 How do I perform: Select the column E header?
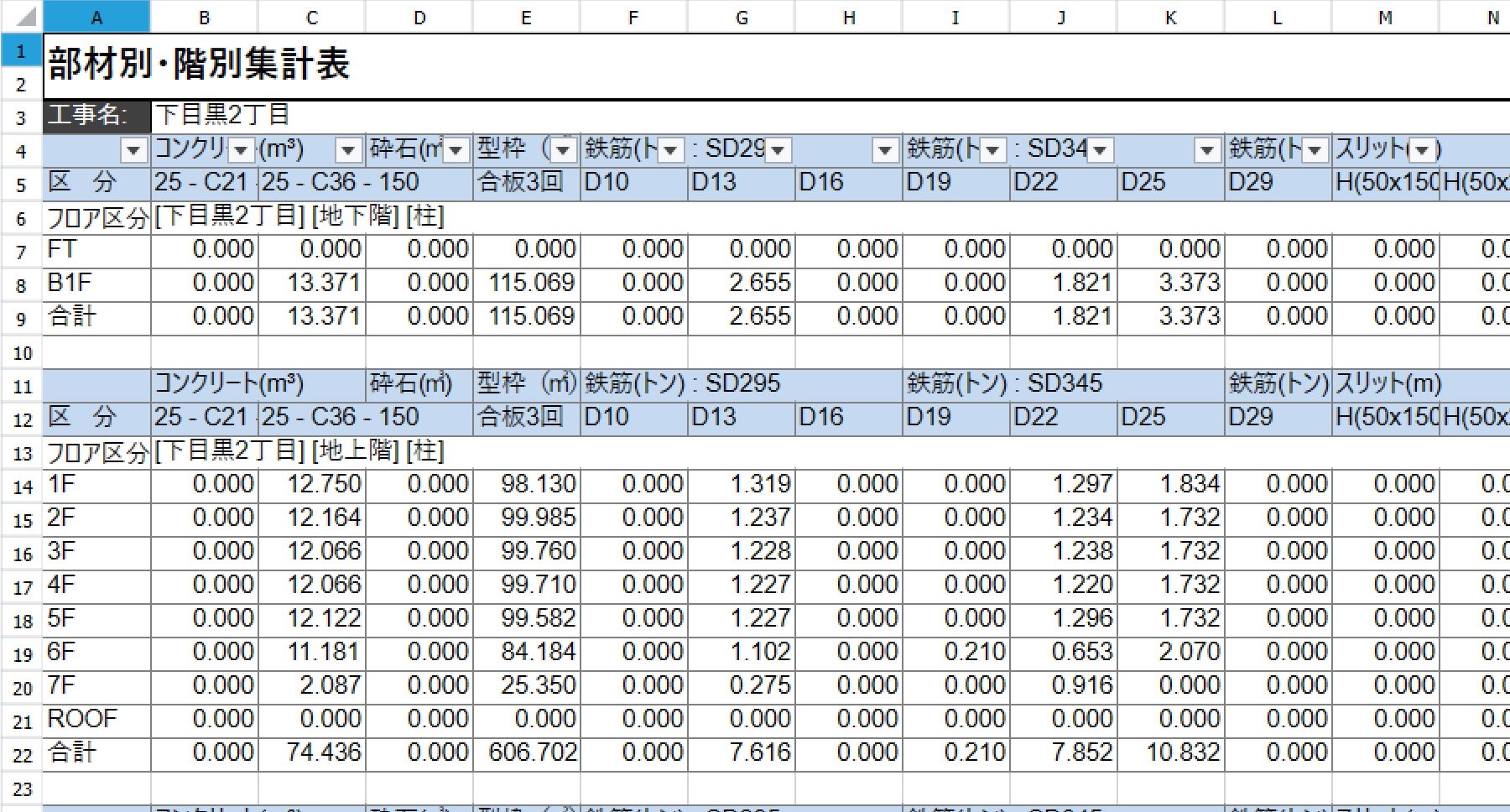pyautogui.click(x=526, y=17)
